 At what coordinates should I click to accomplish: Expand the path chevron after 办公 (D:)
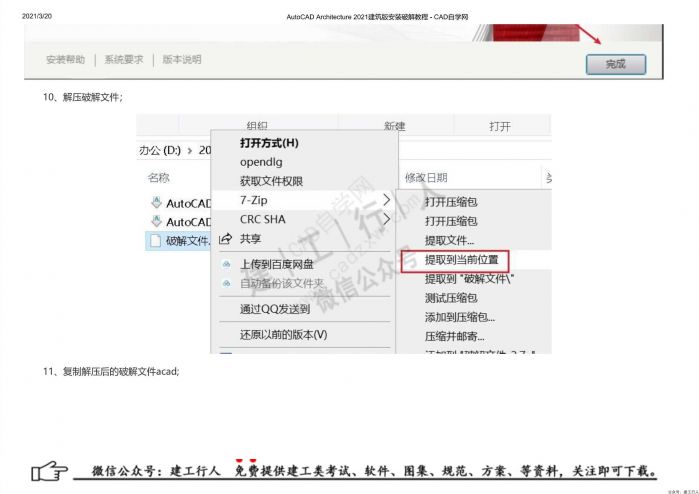pyautogui.click(x=190, y=151)
